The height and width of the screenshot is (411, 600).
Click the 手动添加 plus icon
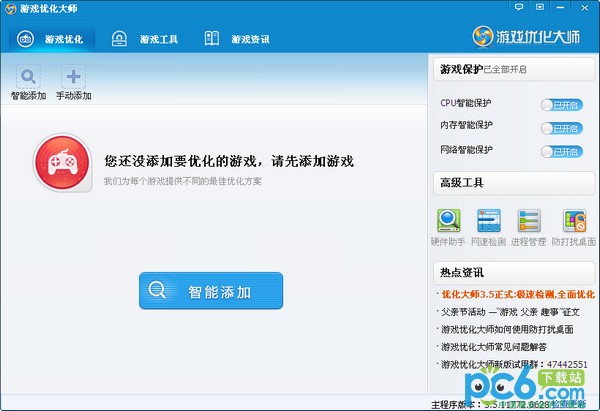pos(73,77)
